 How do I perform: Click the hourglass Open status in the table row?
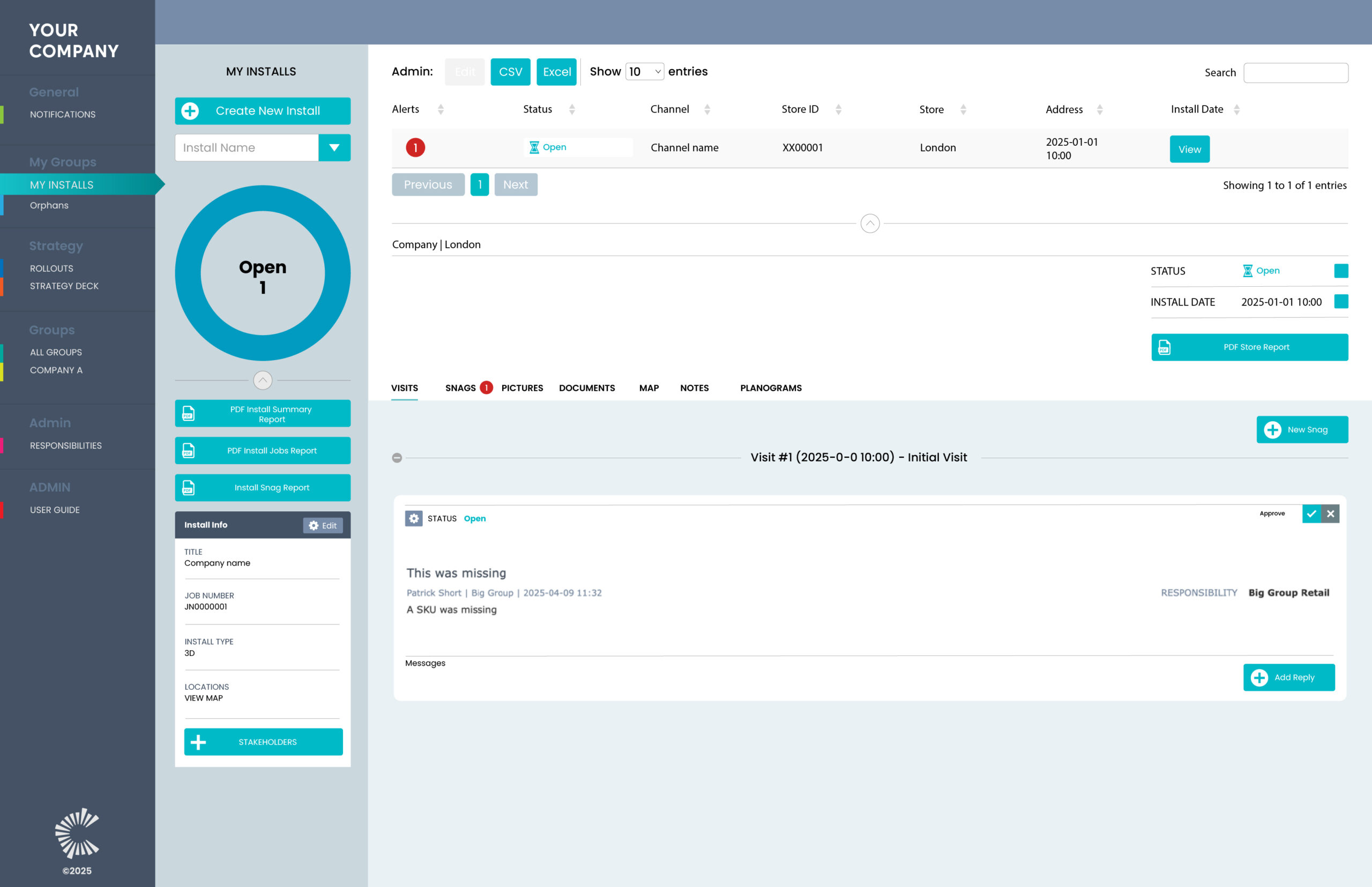[548, 147]
